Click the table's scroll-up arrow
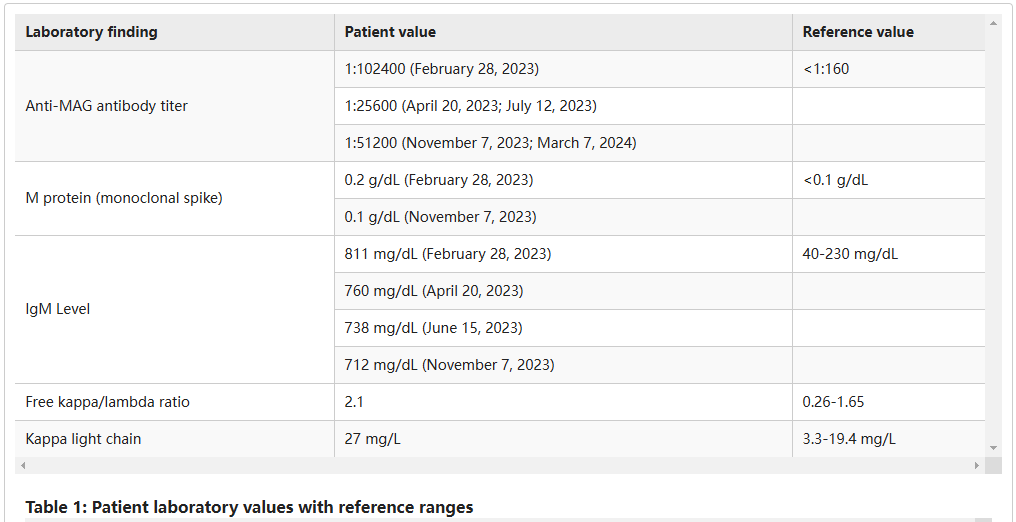Viewport: 1016px width, 522px height. pos(993,22)
